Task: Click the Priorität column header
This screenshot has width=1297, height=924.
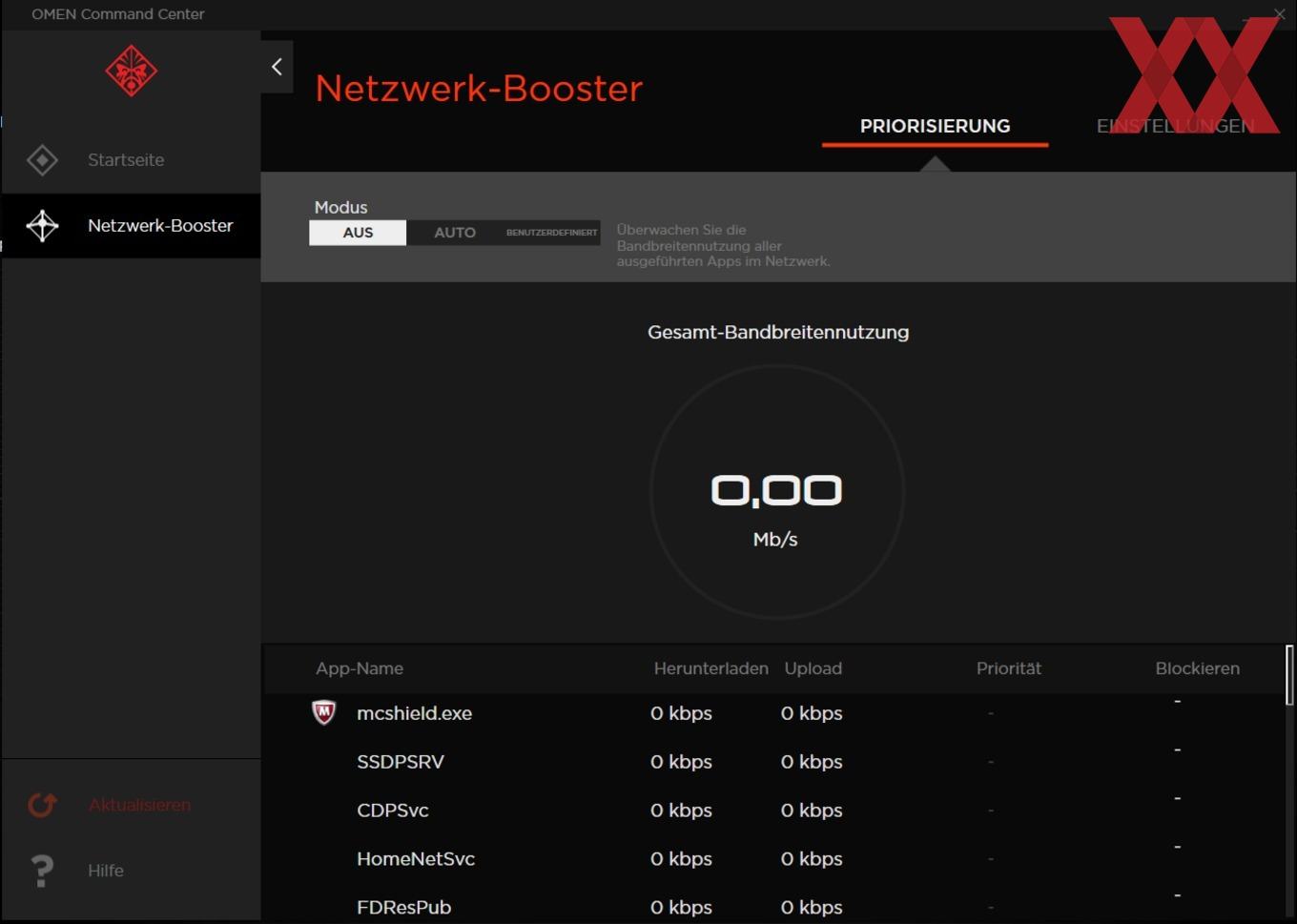Action: [1009, 668]
